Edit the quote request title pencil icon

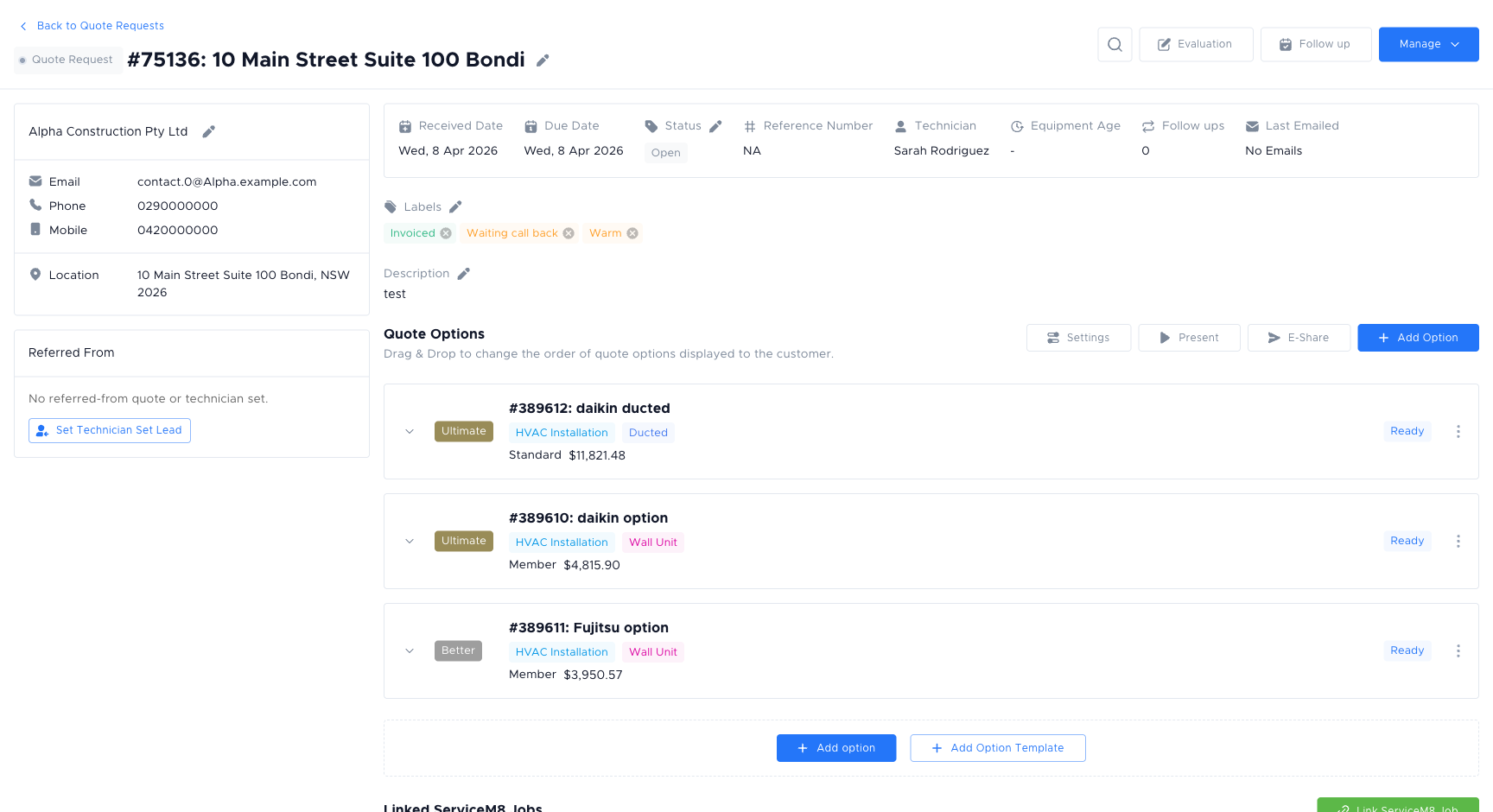543,60
